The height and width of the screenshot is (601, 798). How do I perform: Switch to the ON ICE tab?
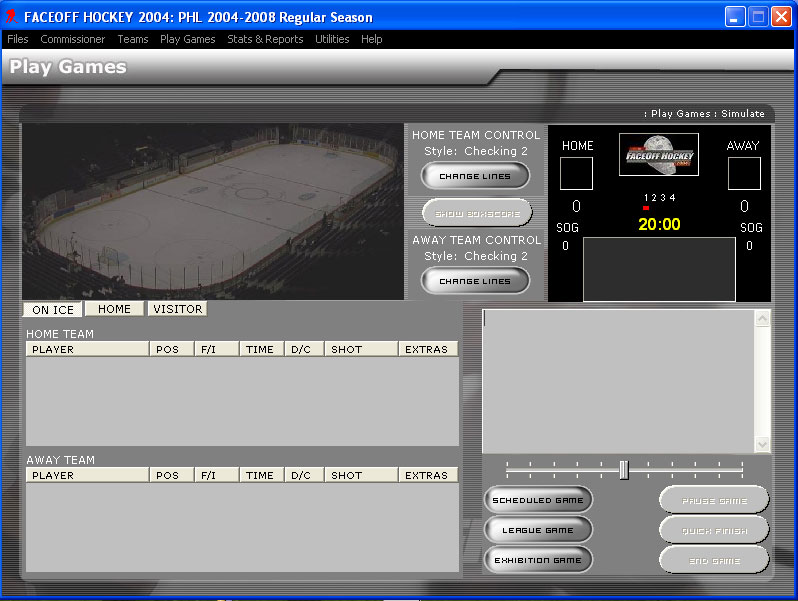53,309
